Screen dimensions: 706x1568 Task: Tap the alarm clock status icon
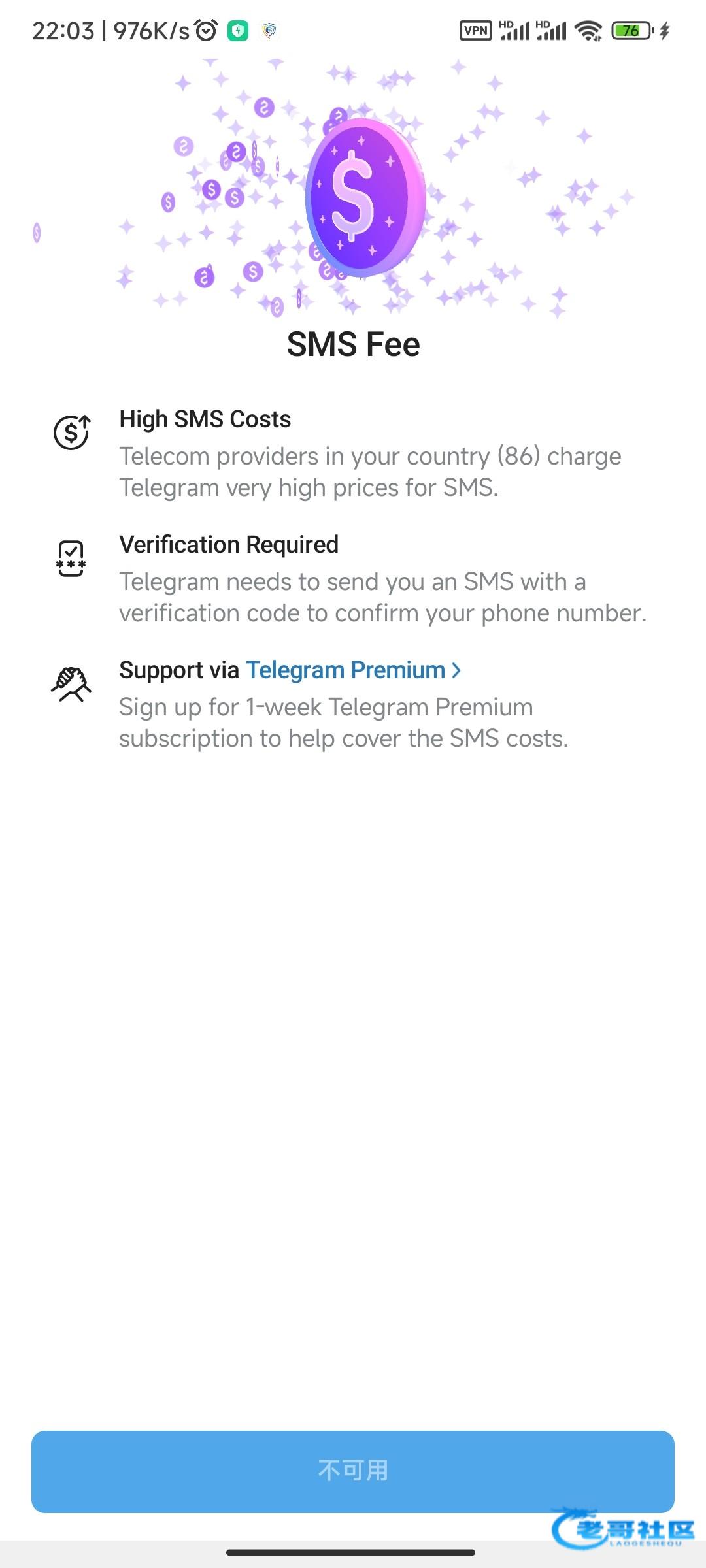tap(207, 31)
